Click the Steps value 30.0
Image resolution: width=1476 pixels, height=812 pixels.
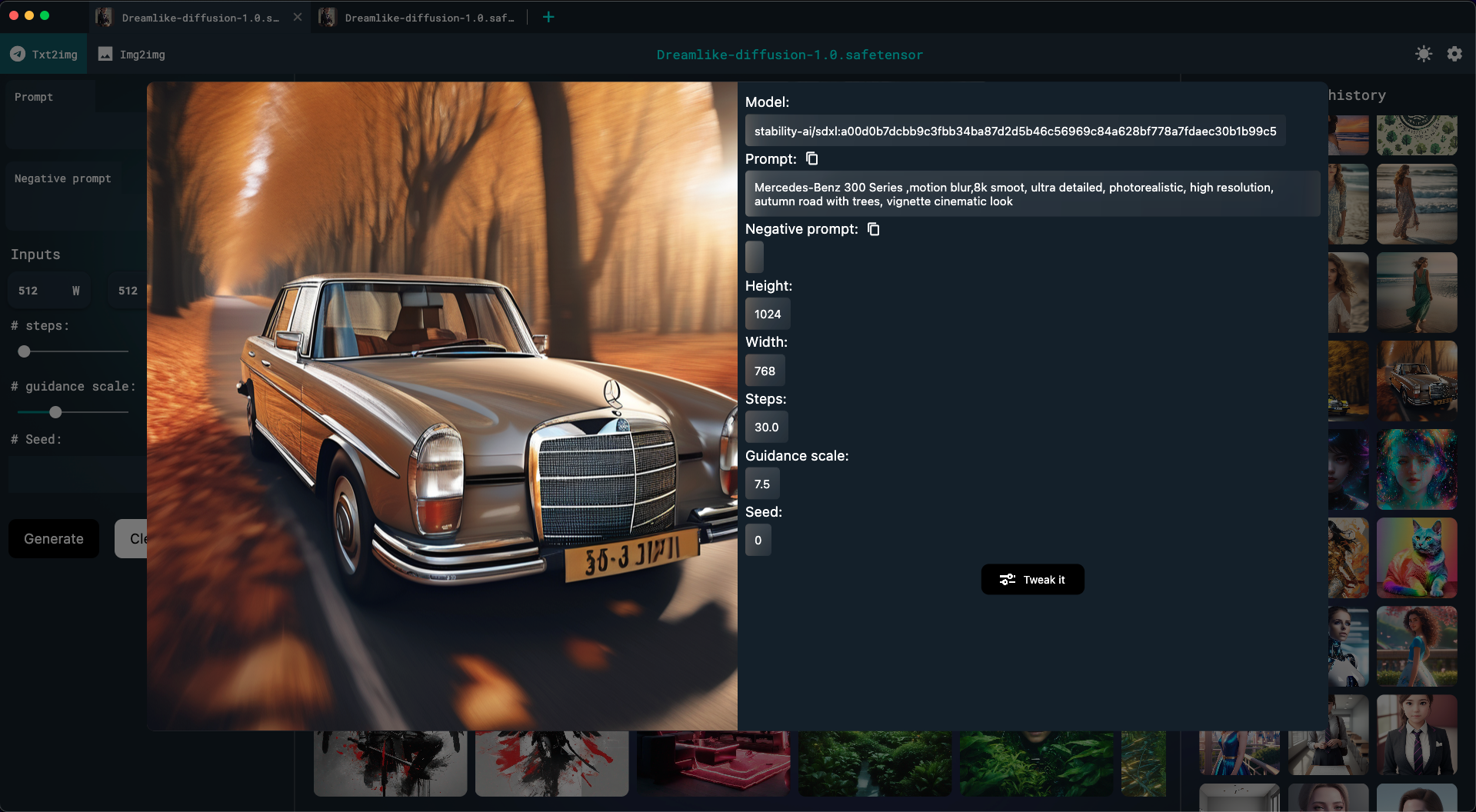(x=766, y=427)
